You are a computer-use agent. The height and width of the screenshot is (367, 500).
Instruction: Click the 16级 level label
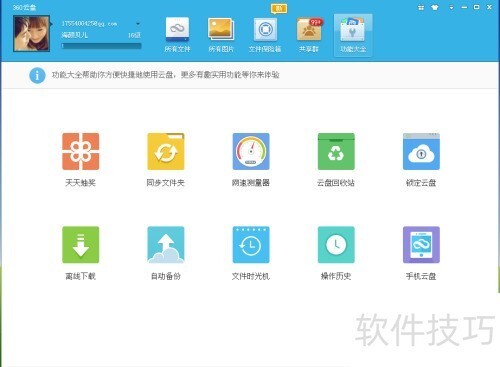tap(134, 35)
